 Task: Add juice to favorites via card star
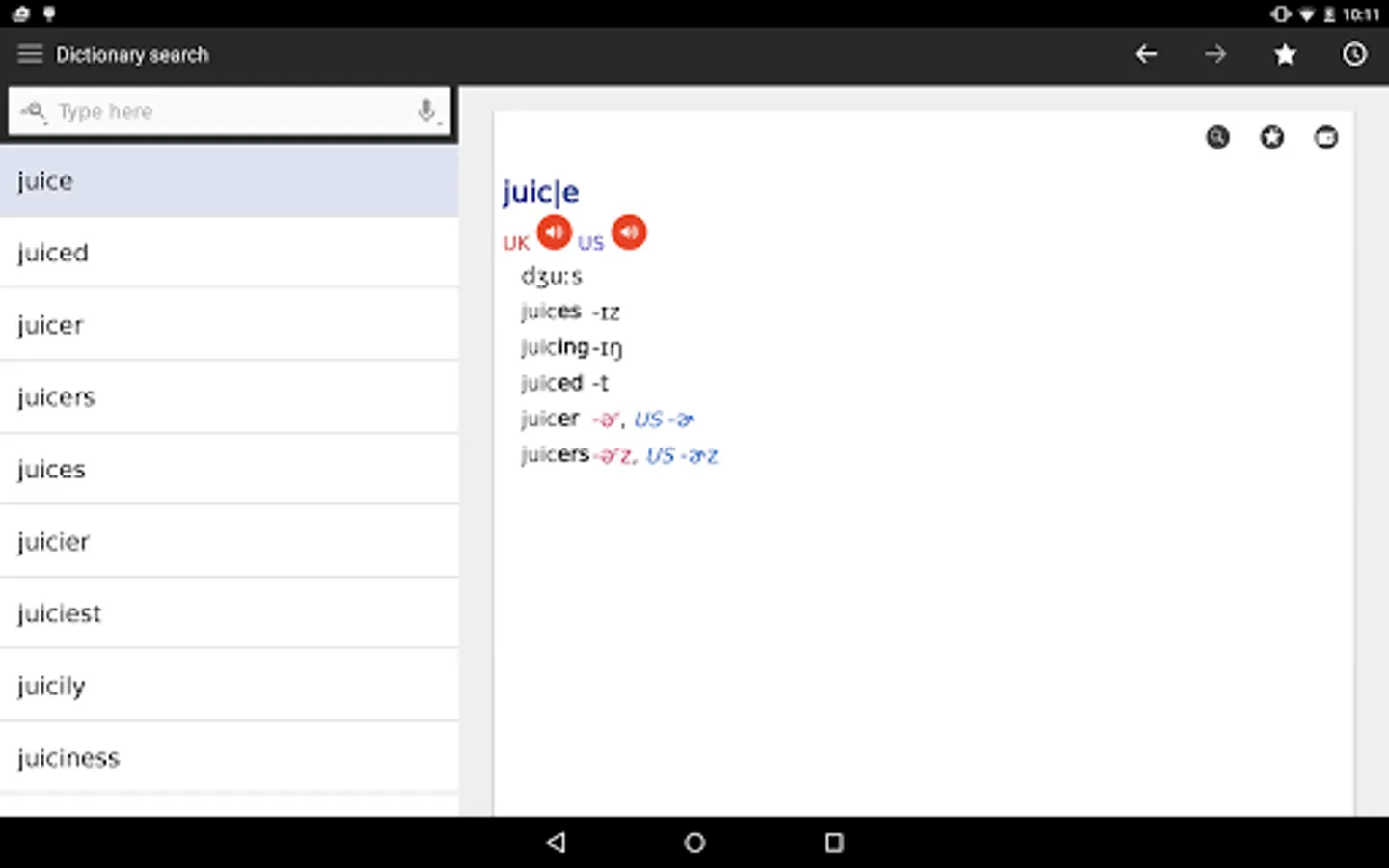point(1272,137)
